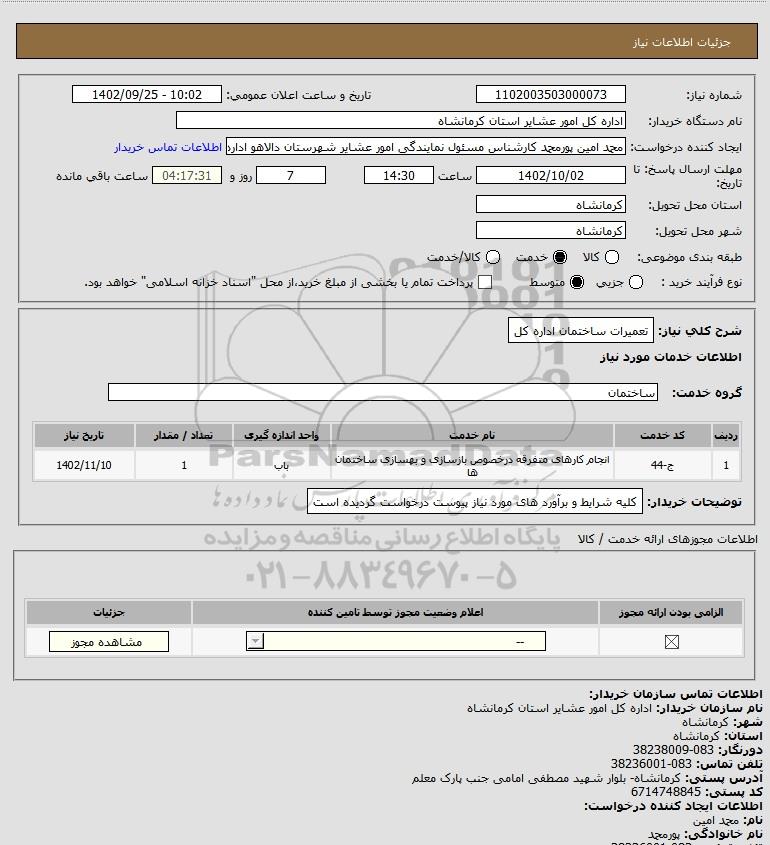Click the delivery province field کرمانشاه
Image resolution: width=770 pixels, height=845 pixels.
click(551, 205)
